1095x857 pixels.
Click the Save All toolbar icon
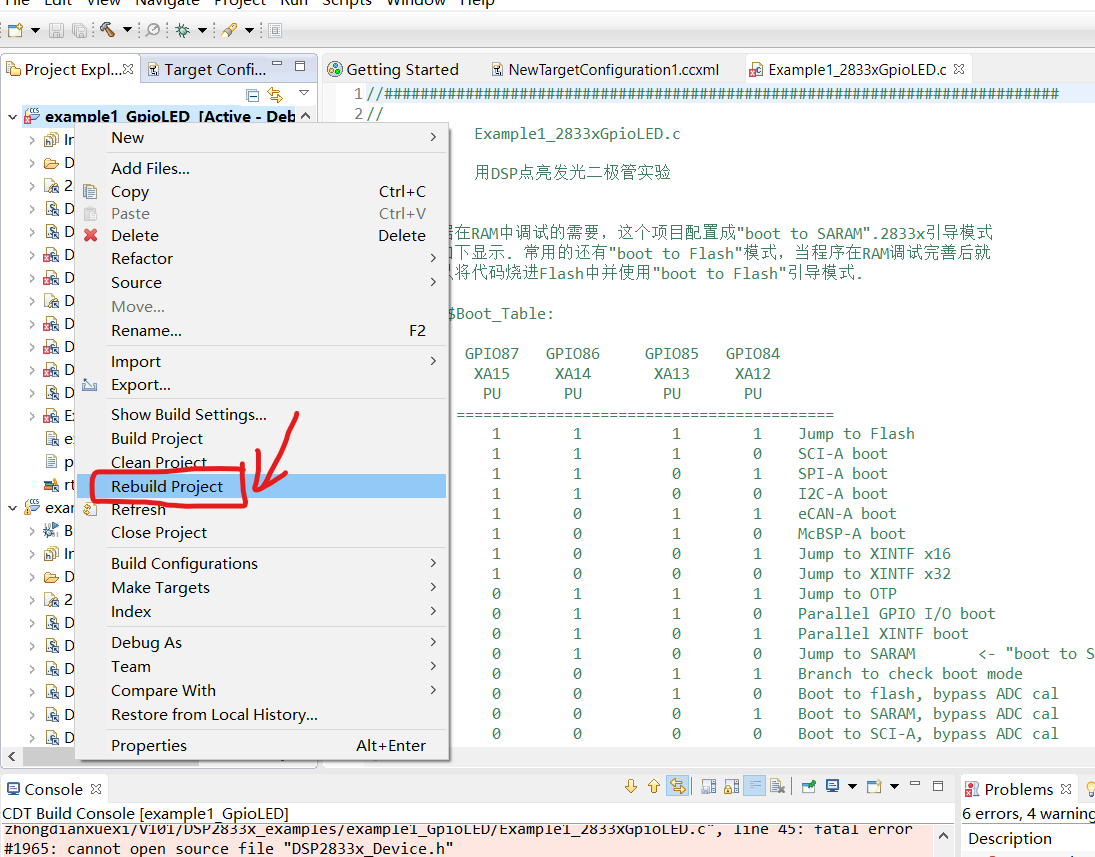[79, 31]
